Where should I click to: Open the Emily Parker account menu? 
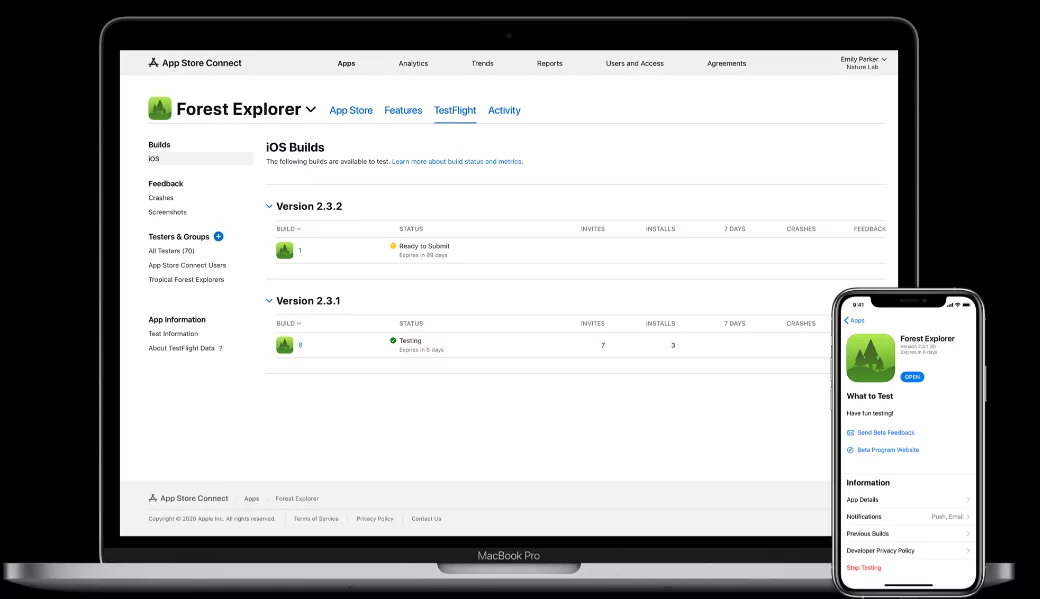click(864, 62)
